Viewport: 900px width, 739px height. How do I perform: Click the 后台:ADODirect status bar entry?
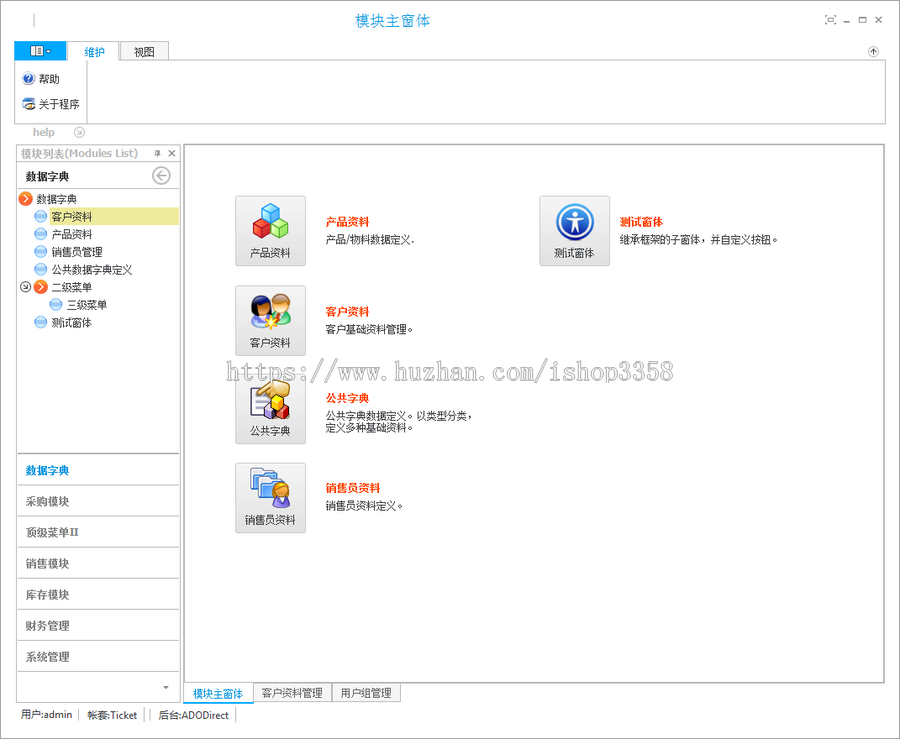click(x=193, y=715)
